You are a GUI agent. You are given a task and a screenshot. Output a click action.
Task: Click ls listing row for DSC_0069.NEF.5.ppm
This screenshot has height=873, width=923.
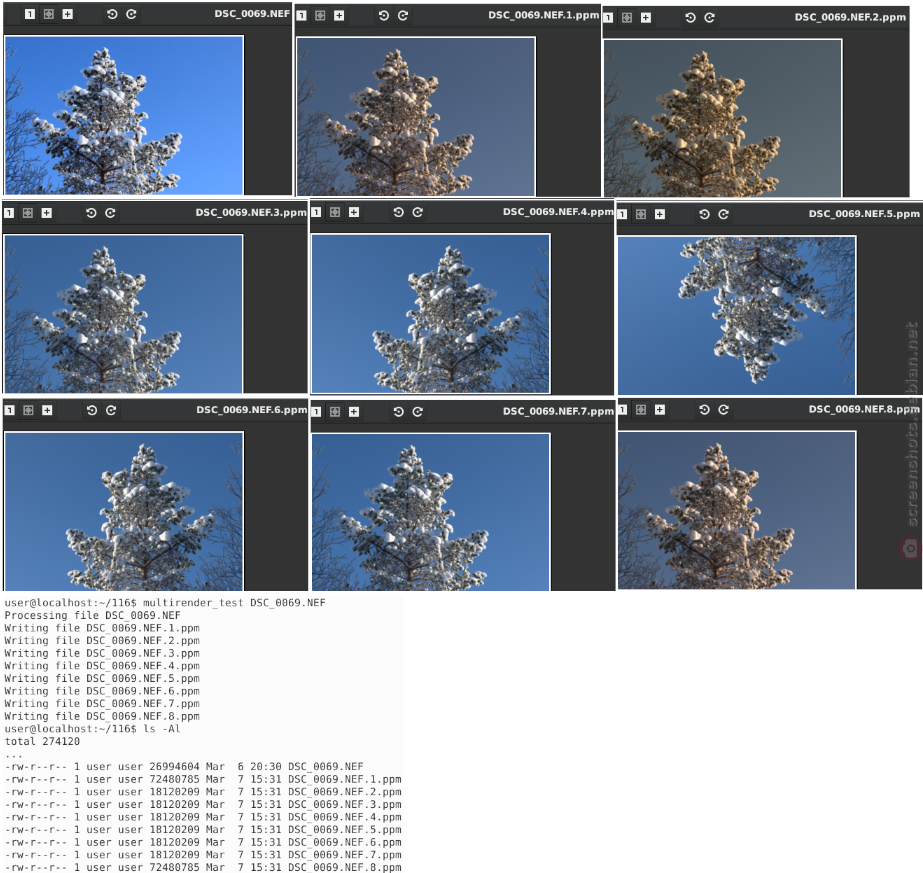pos(203,829)
